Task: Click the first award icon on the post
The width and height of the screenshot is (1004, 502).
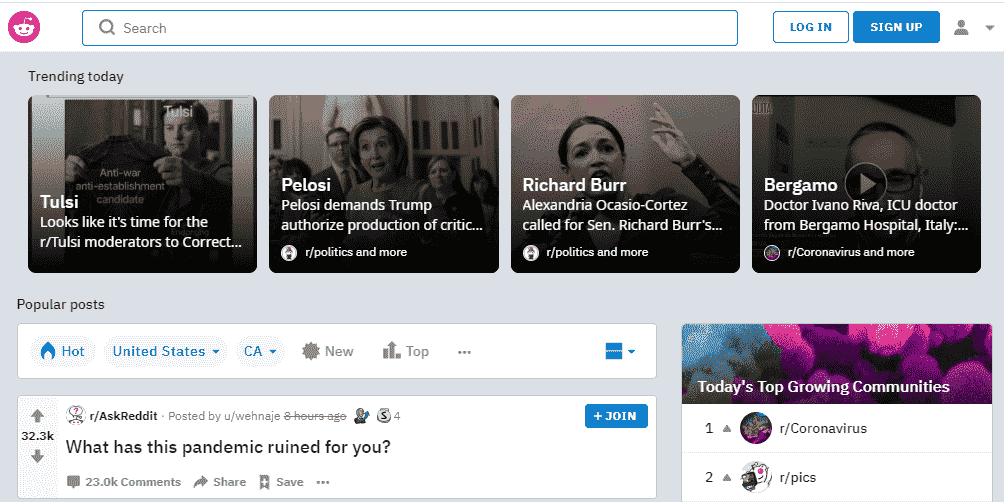Action: tap(362, 416)
